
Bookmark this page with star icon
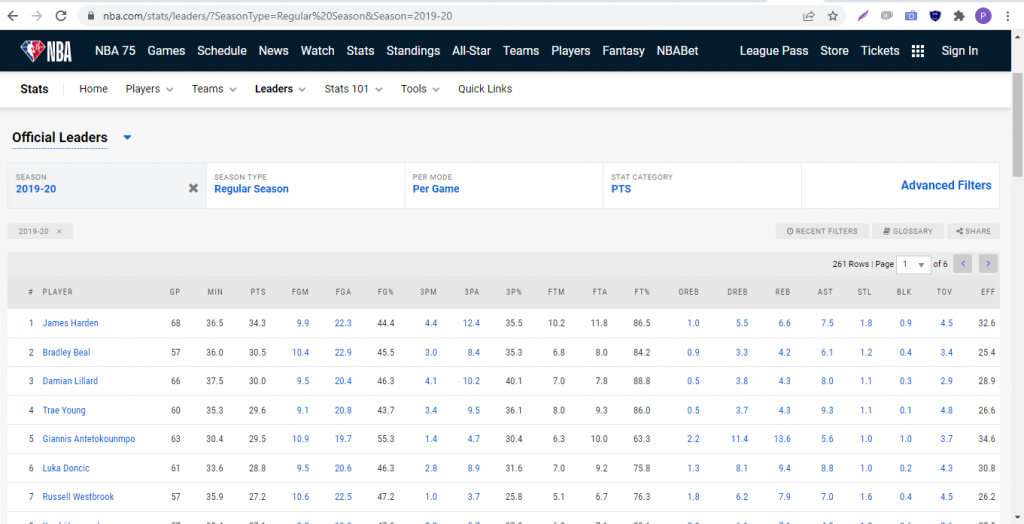click(x=833, y=16)
